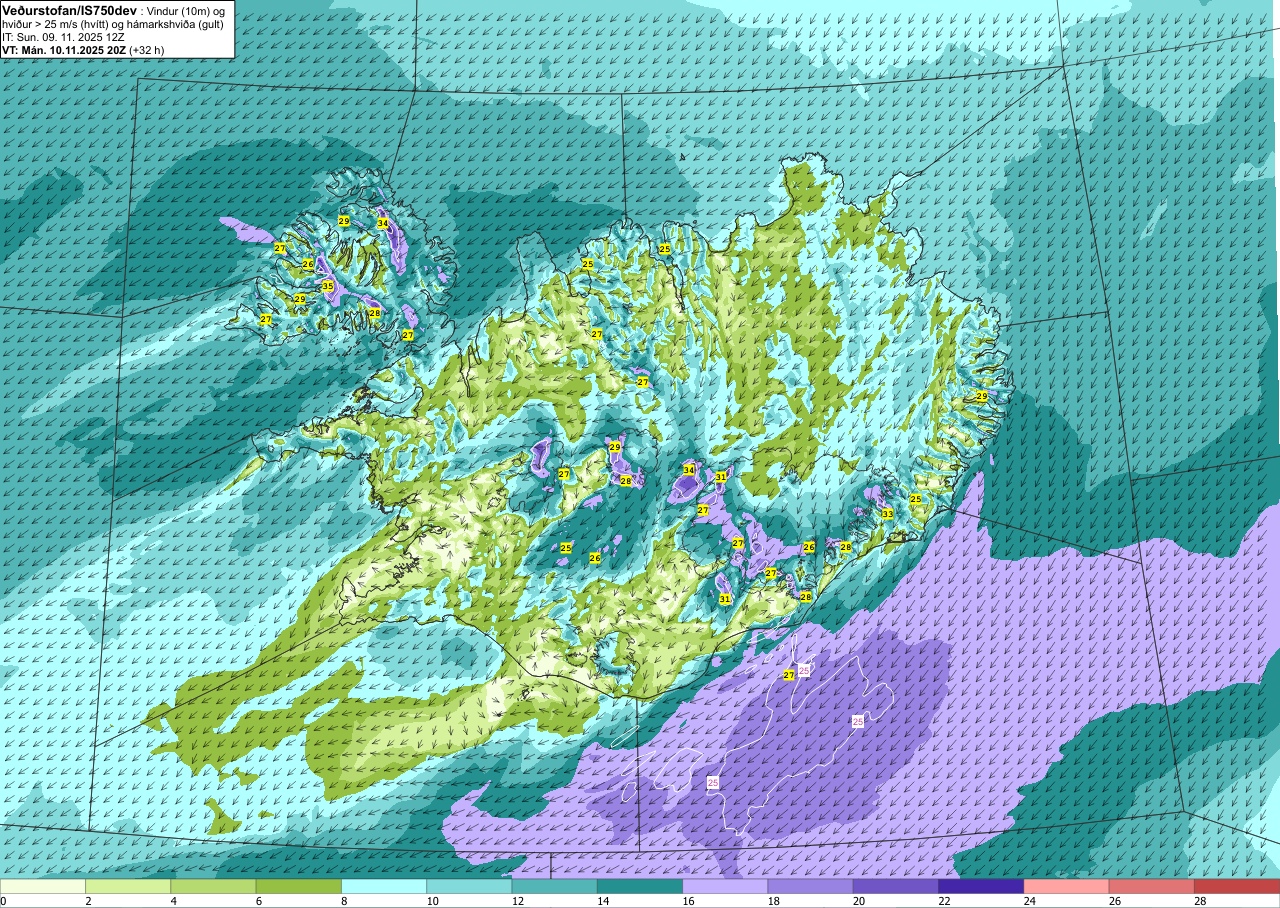Select the 26–28 m/s salmon legend swatch
Viewport: 1280px width, 908px height.
1151,886
